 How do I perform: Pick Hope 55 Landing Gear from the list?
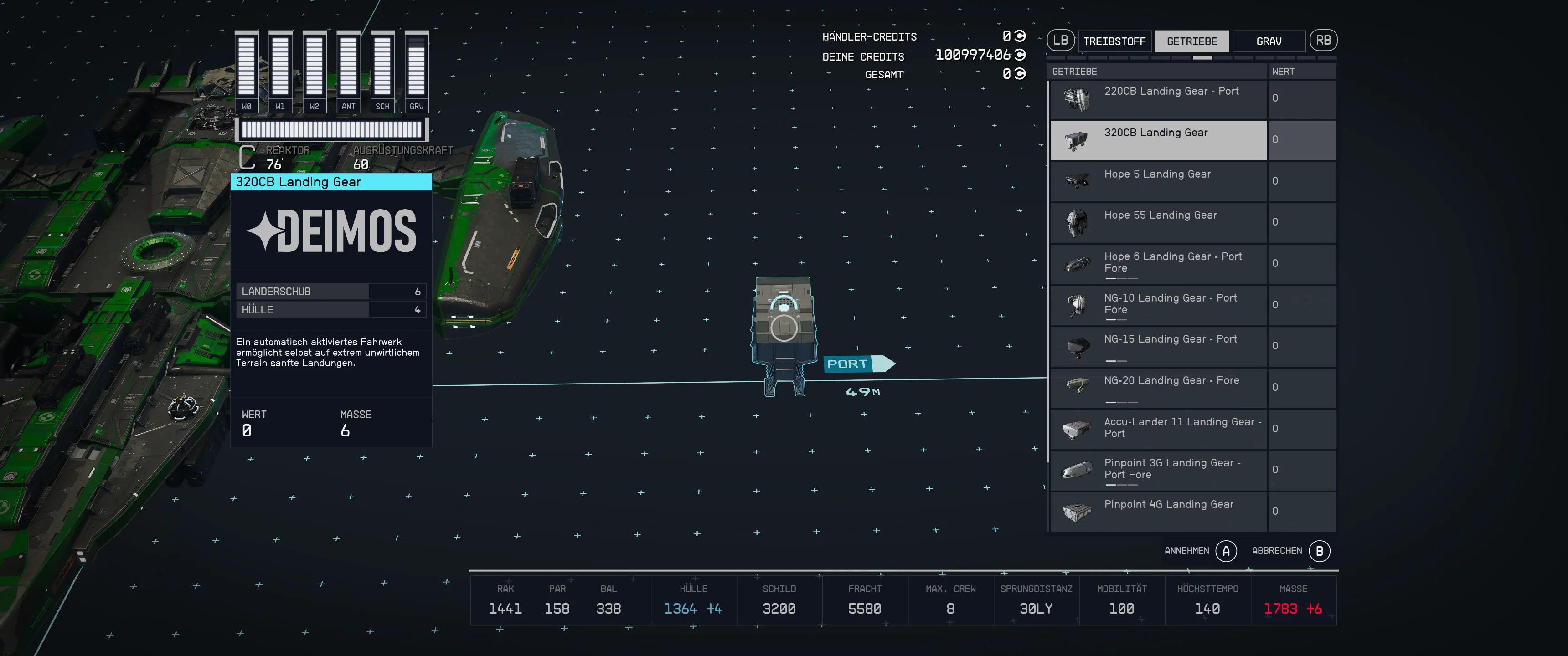tap(1193, 223)
